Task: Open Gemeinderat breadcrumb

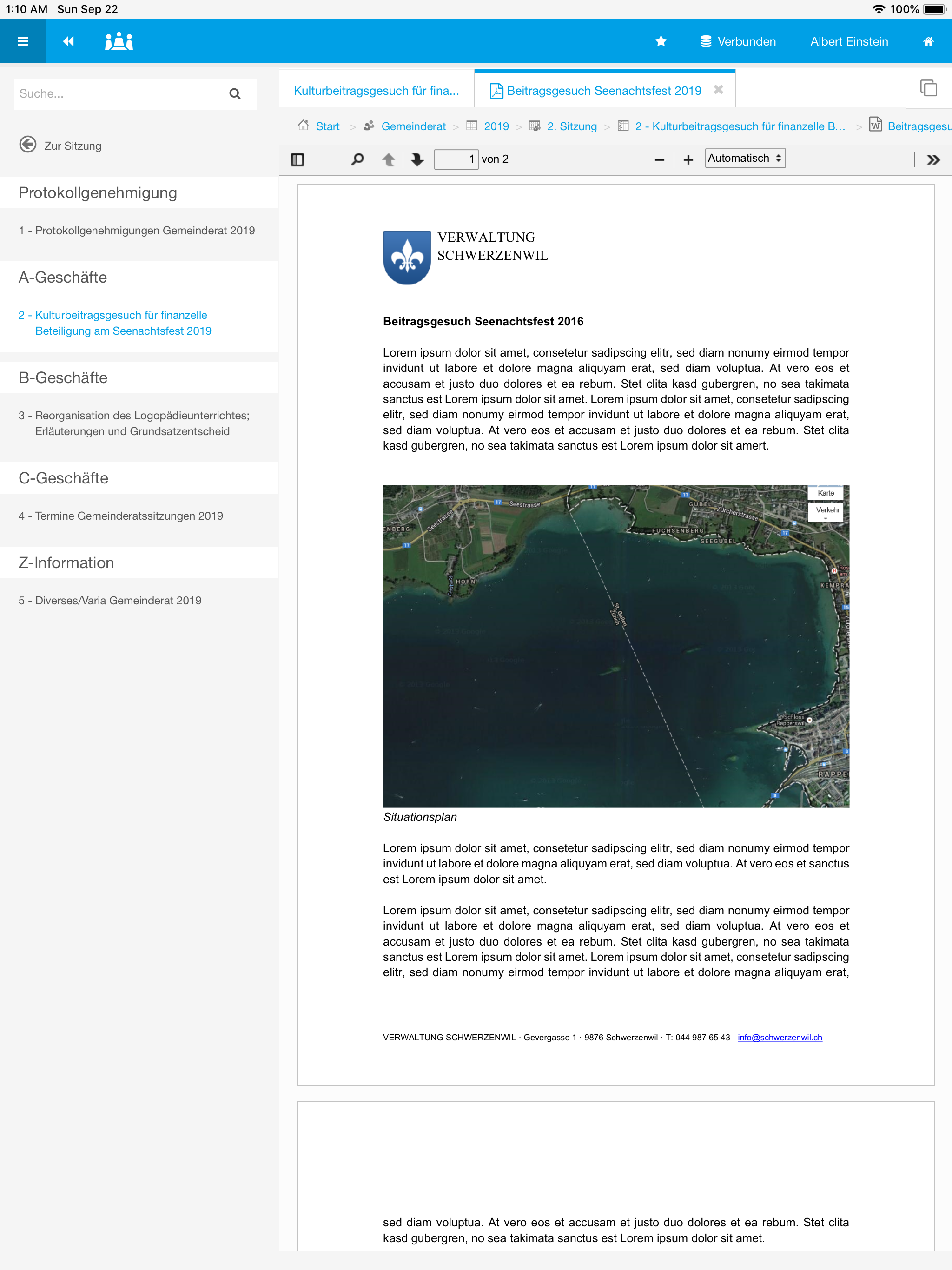Action: coord(405,126)
